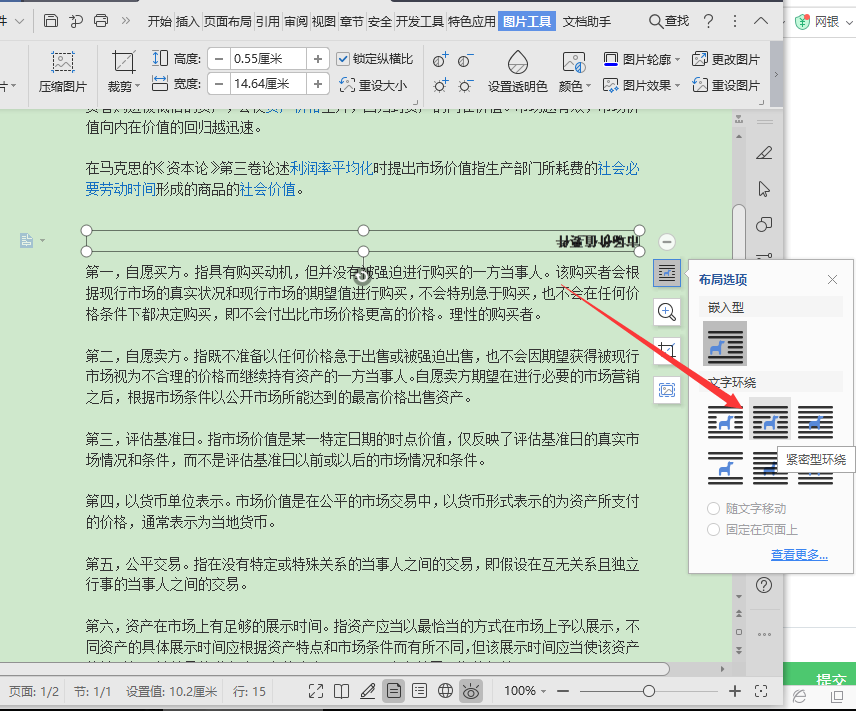This screenshot has height=711, width=856.
Task: Toggle eye protection mode icon in status bar
Action: [x=471, y=691]
